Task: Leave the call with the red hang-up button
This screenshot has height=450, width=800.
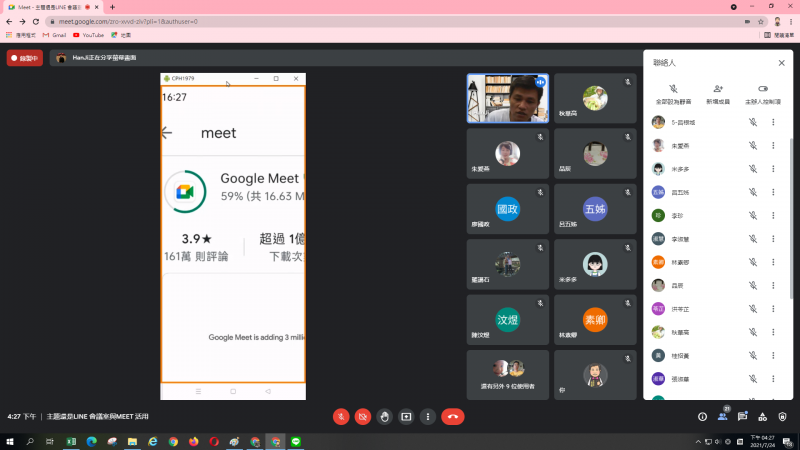Action: [x=453, y=417]
